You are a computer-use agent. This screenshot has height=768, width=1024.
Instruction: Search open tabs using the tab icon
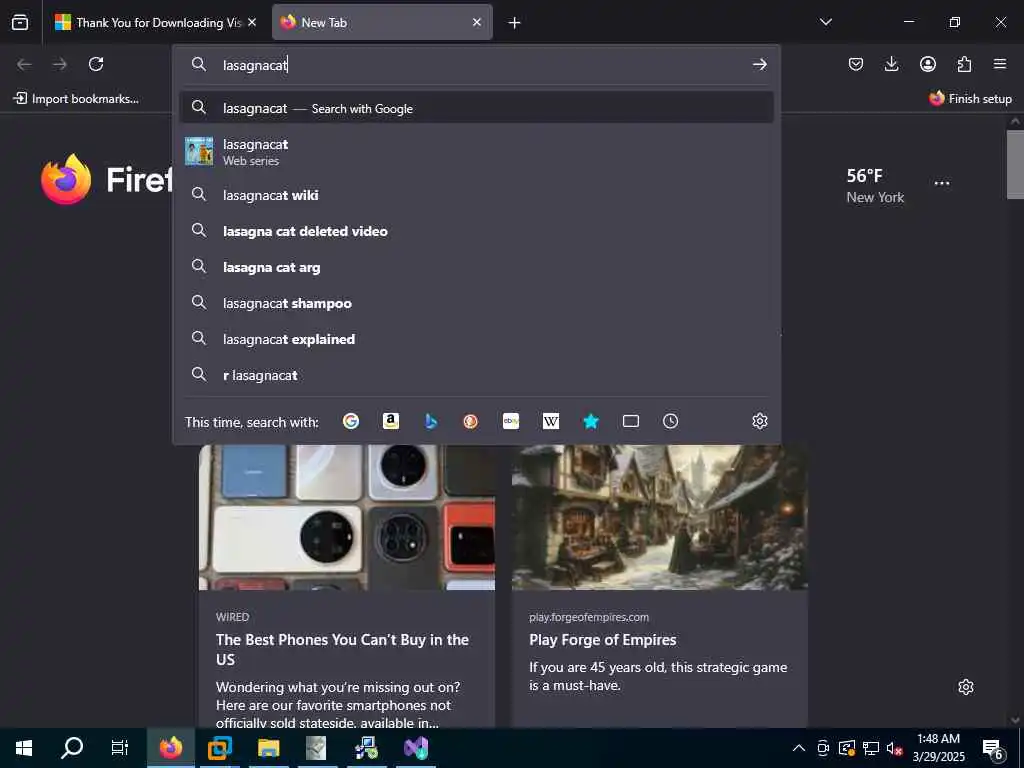tap(631, 421)
